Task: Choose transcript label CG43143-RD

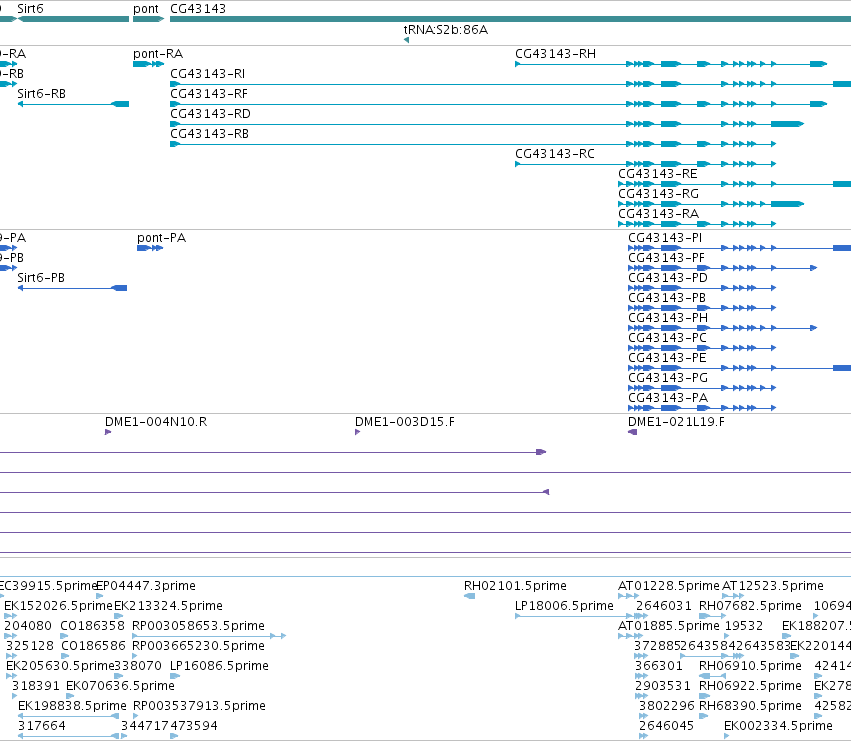Action: click(x=211, y=114)
